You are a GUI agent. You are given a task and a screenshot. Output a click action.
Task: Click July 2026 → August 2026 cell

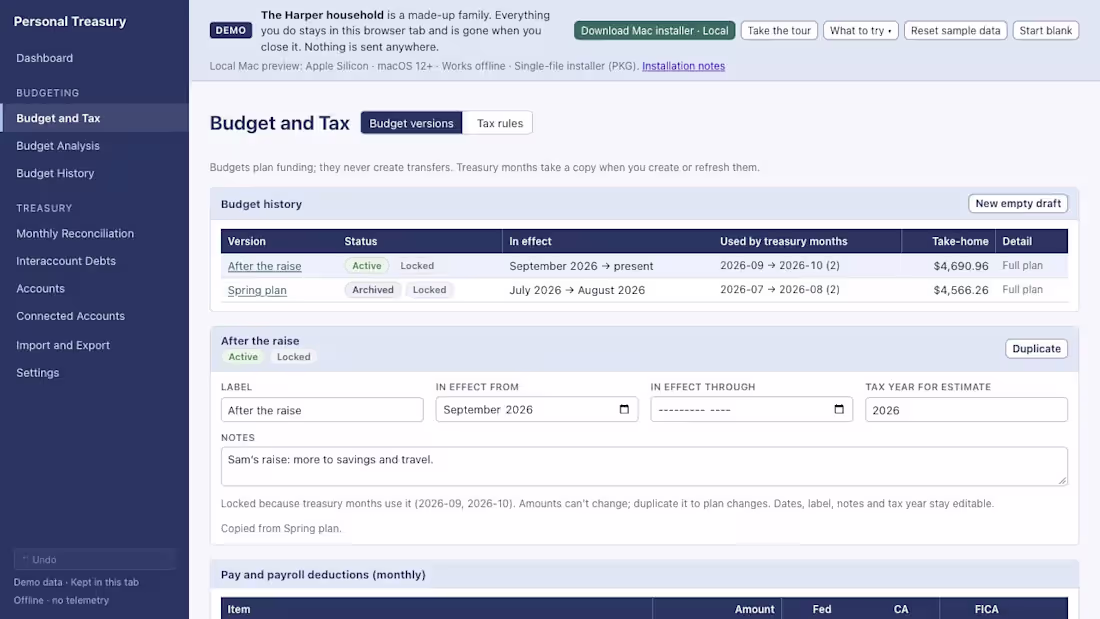(x=577, y=290)
